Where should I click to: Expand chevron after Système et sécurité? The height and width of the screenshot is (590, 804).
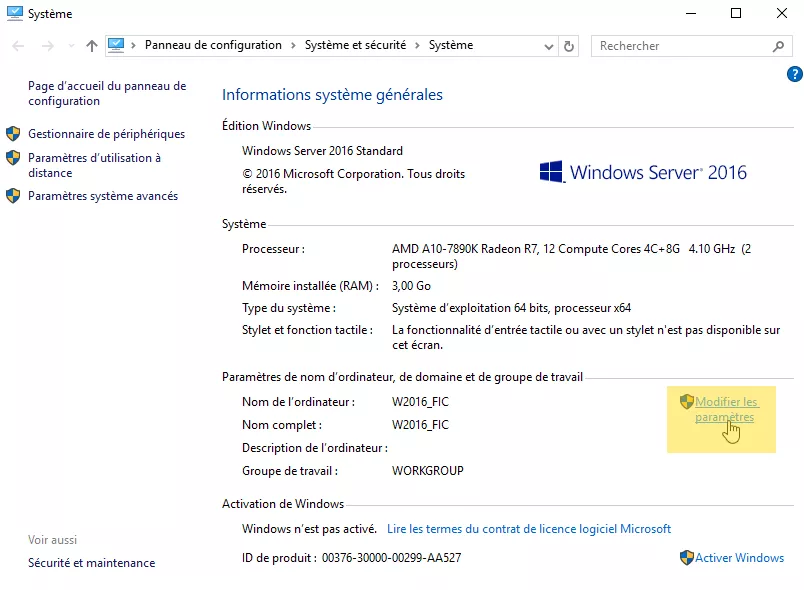(x=417, y=46)
